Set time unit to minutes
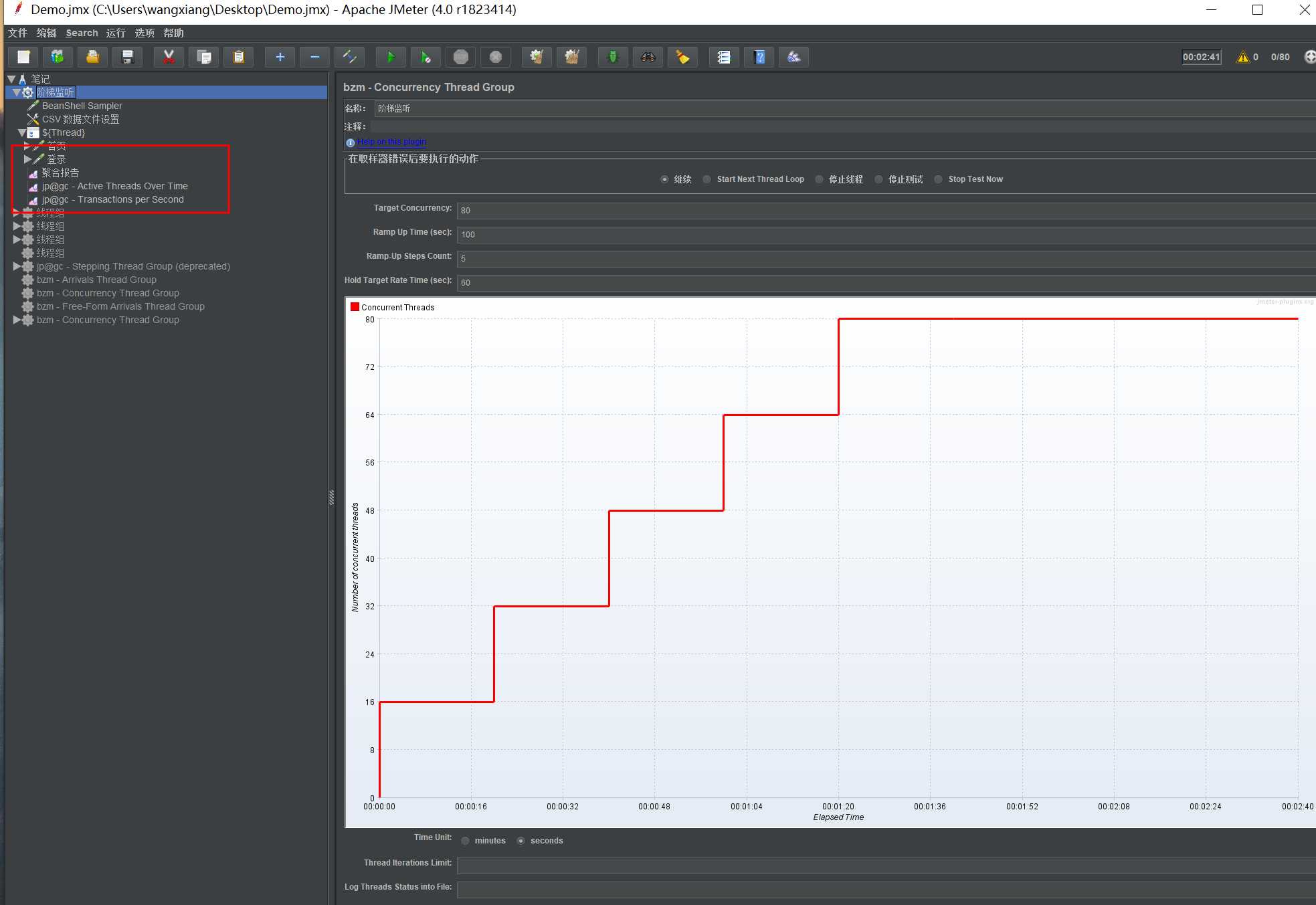Viewport: 1316px width, 905px height. pos(465,841)
